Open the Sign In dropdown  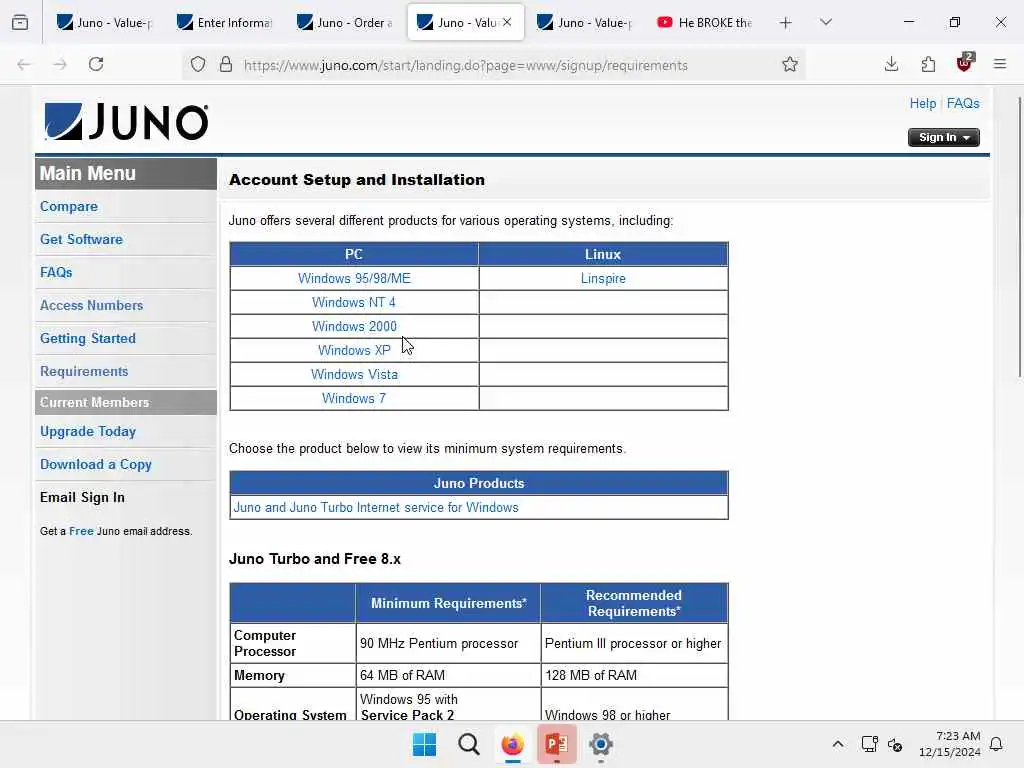click(944, 137)
